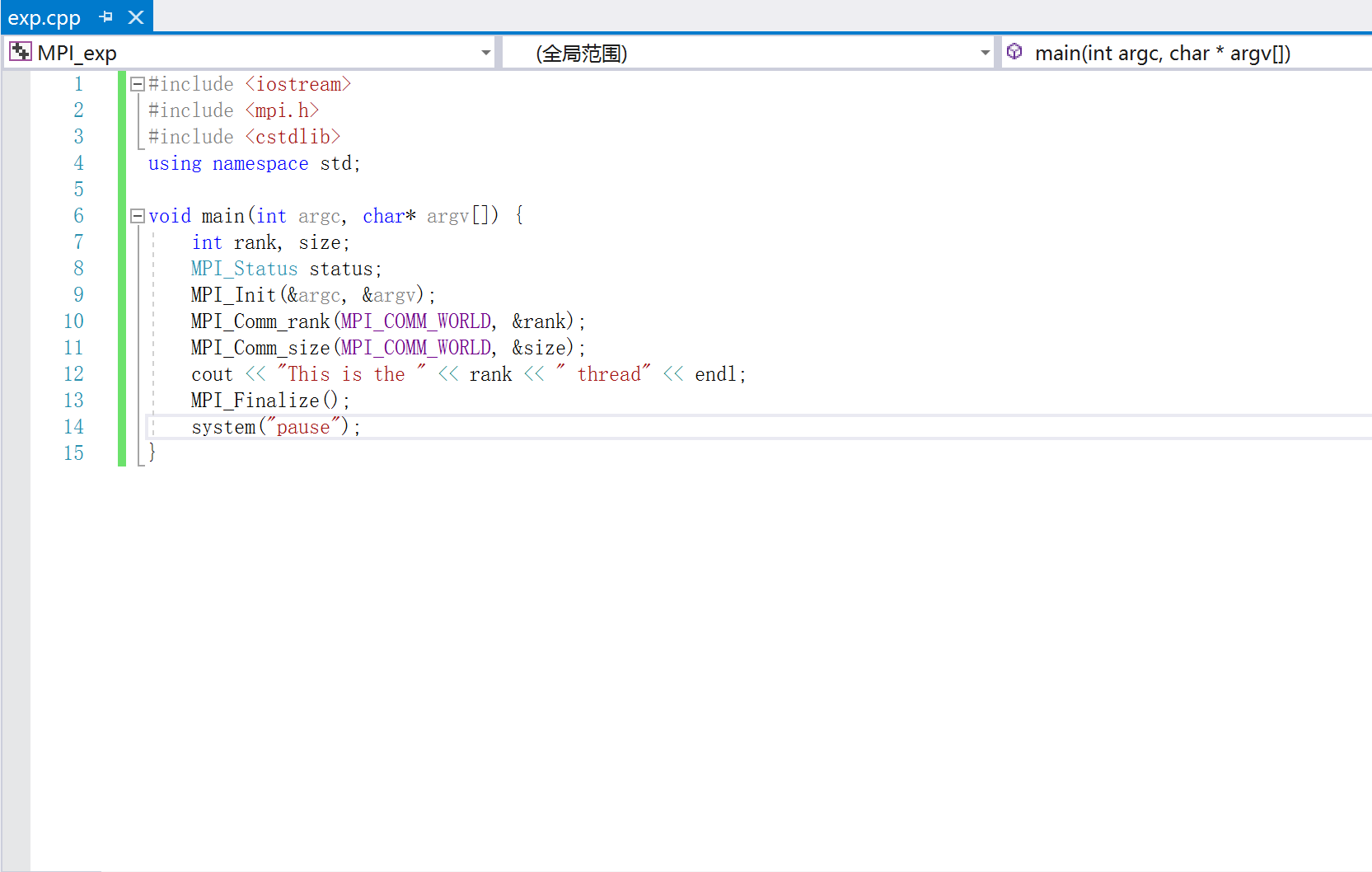This screenshot has height=872, width=1372.
Task: Click on 'endl' on line 12
Action: coord(715,374)
